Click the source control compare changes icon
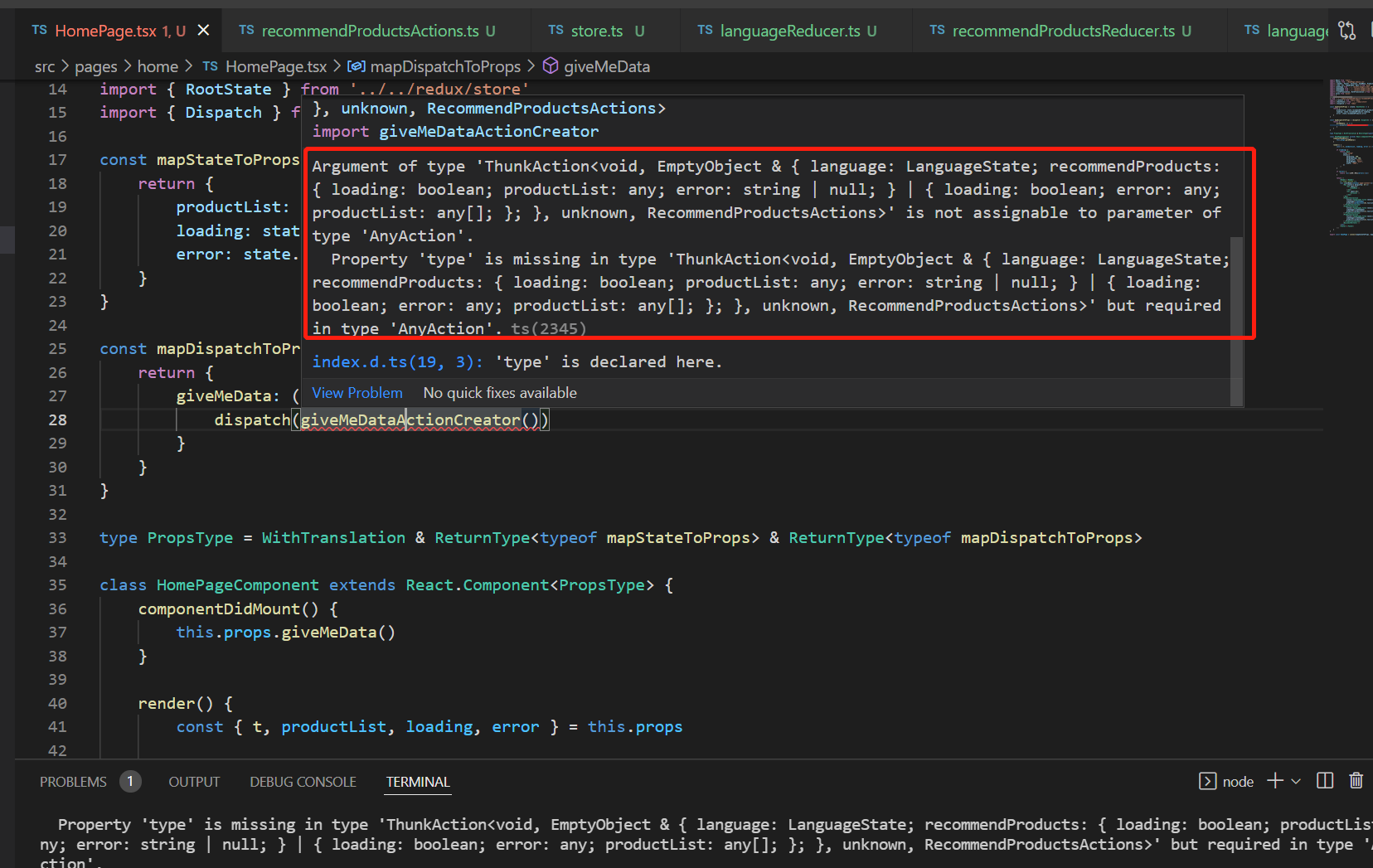The image size is (1373, 868). coord(1347,31)
